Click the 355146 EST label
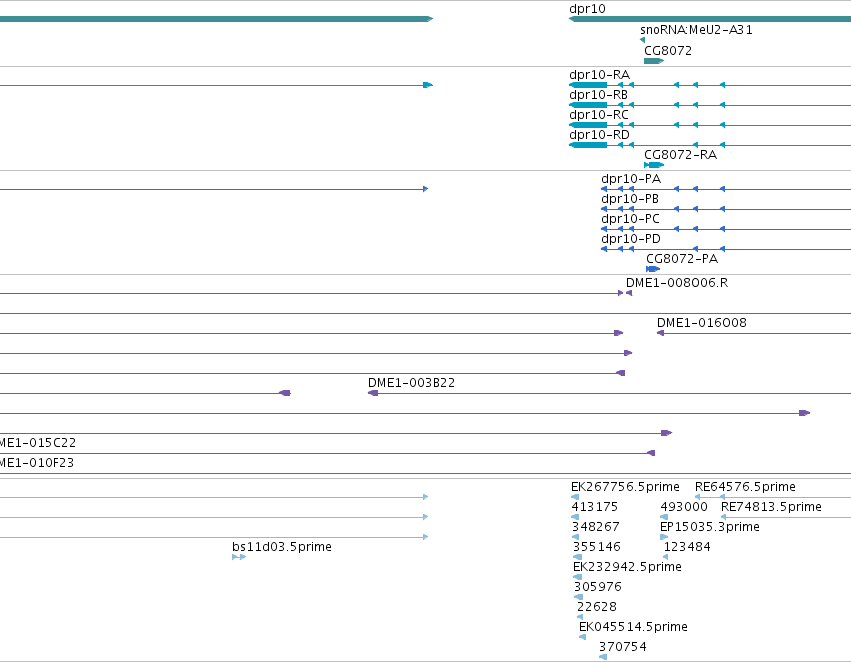The image size is (851, 662). coord(597,548)
